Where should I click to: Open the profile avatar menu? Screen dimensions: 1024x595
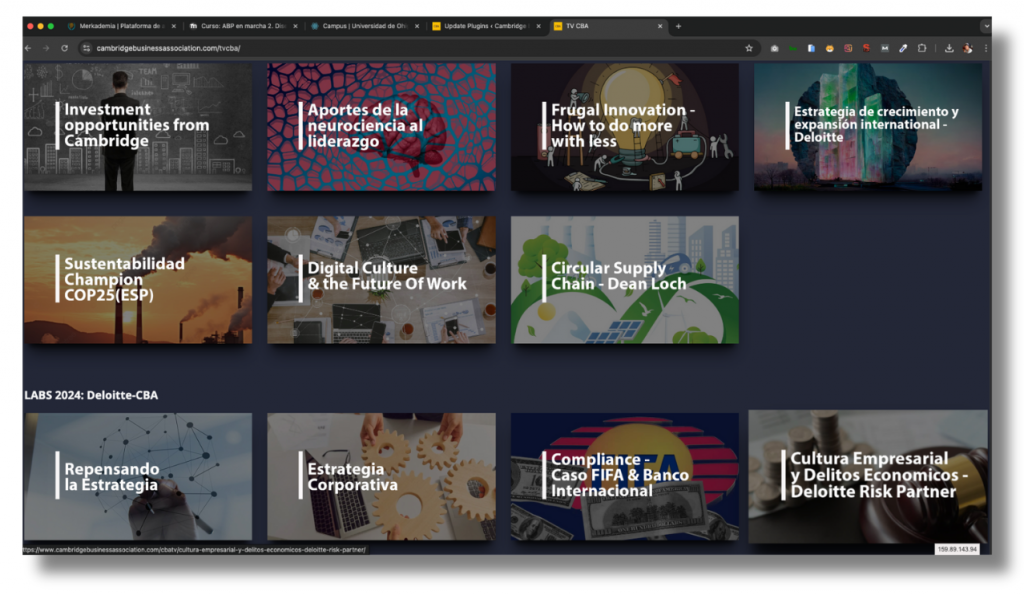968,48
